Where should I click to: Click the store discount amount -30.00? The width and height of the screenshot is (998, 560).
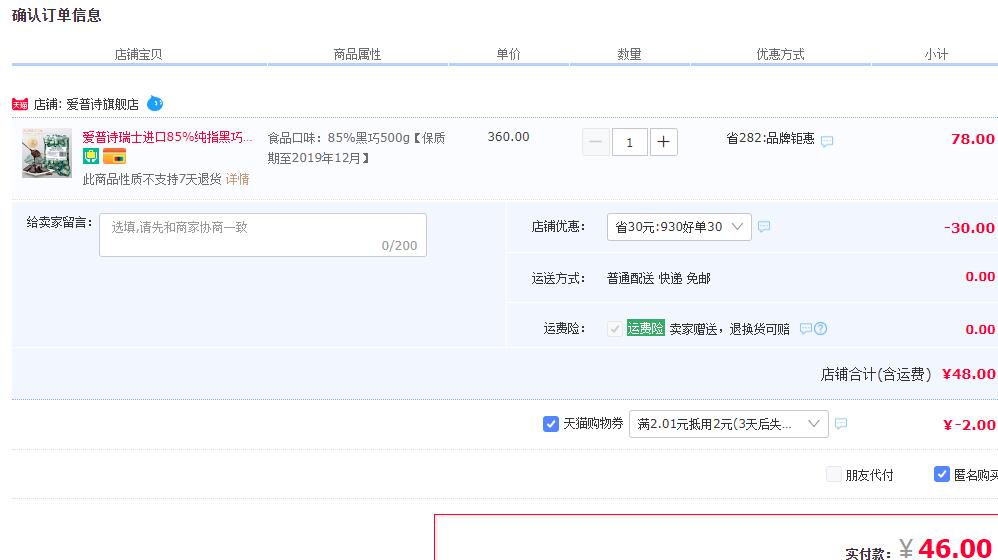[969, 228]
